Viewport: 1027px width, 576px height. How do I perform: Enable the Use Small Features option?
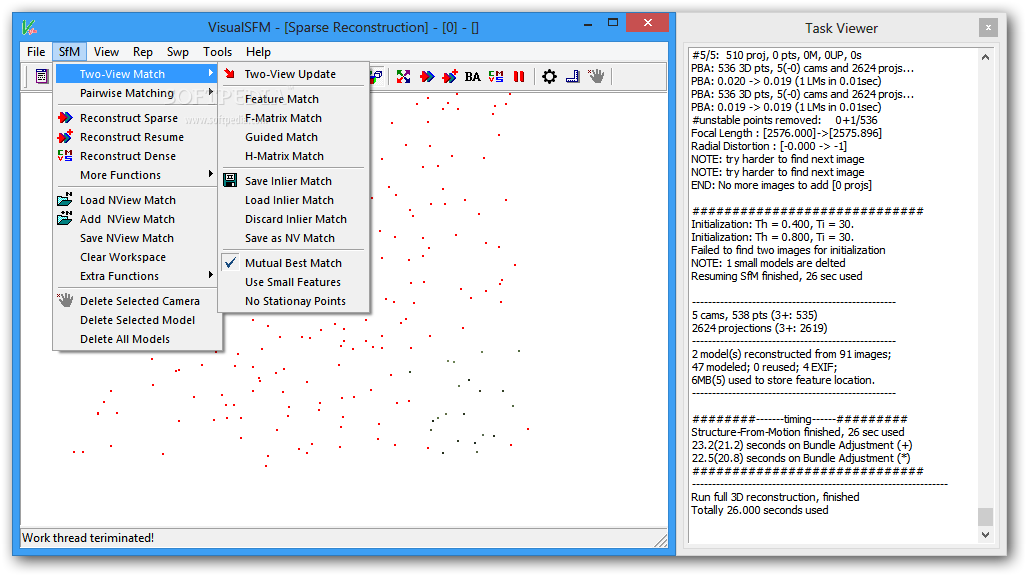(293, 282)
